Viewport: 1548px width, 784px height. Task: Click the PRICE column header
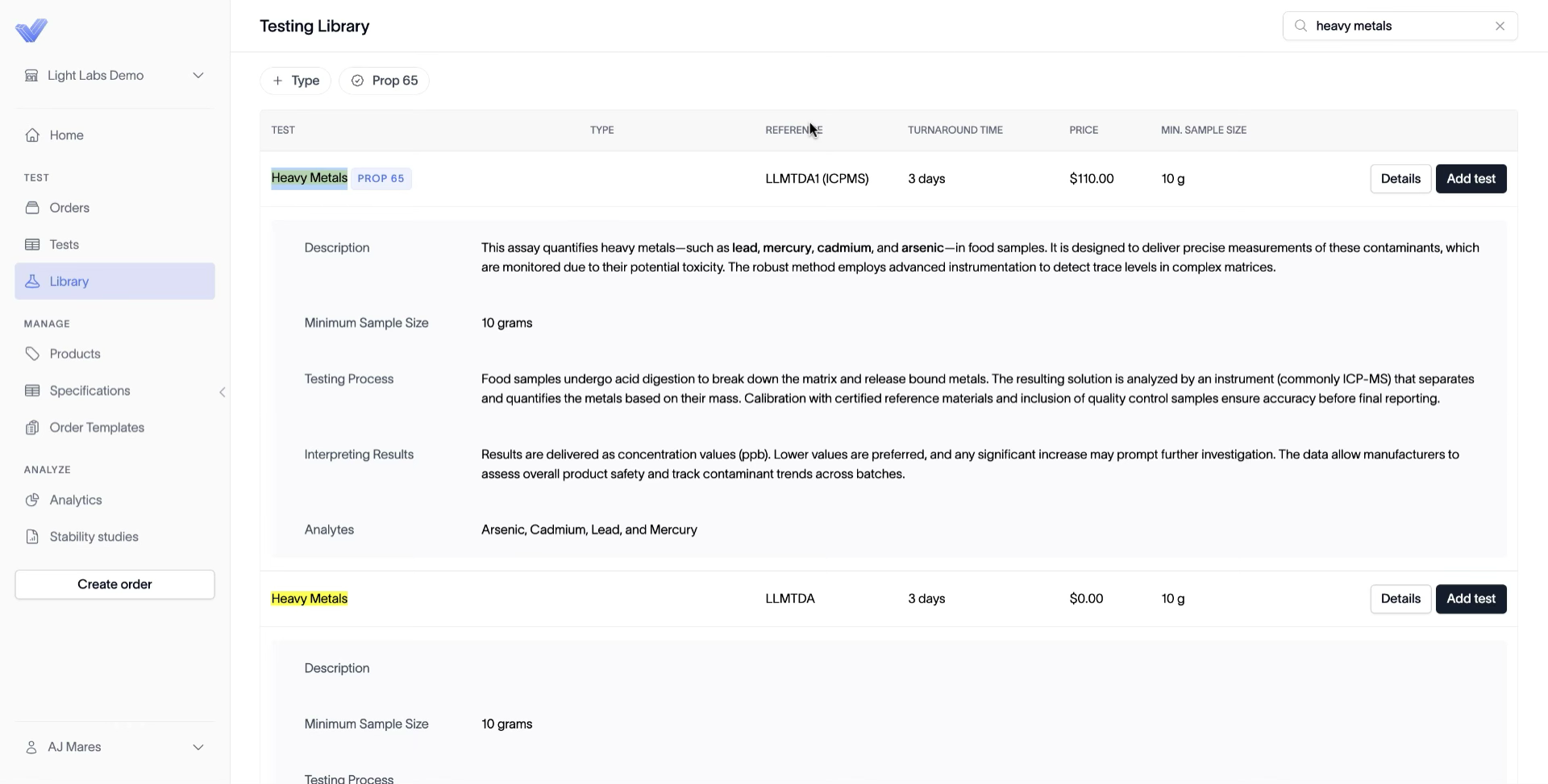point(1084,130)
